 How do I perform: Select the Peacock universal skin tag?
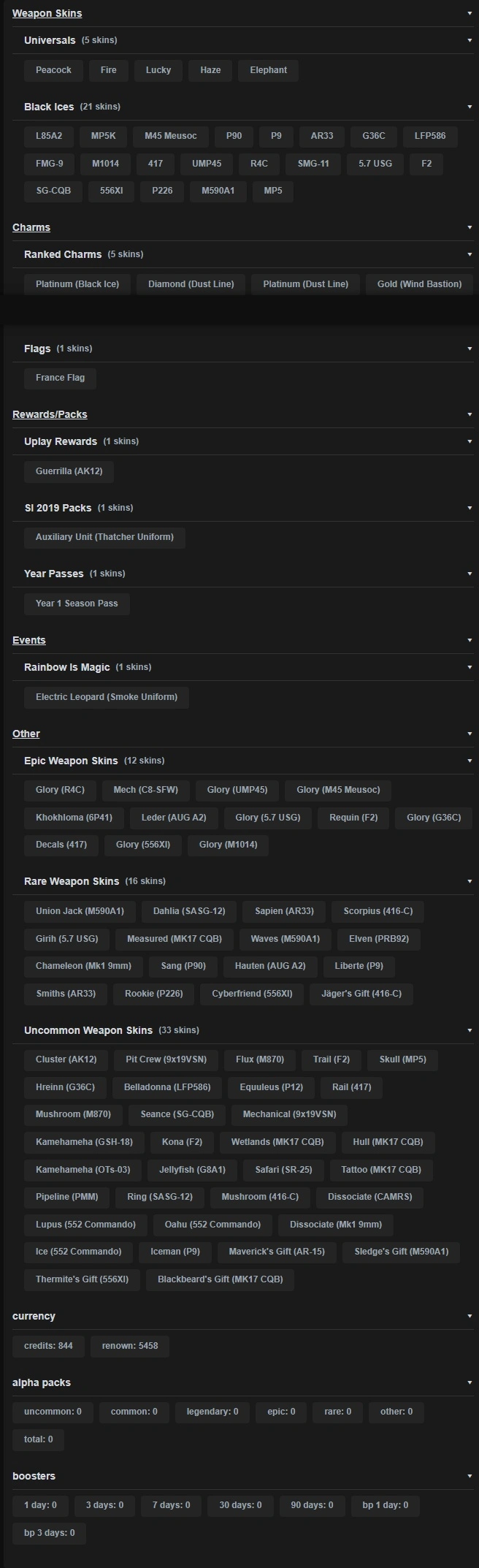(x=53, y=70)
